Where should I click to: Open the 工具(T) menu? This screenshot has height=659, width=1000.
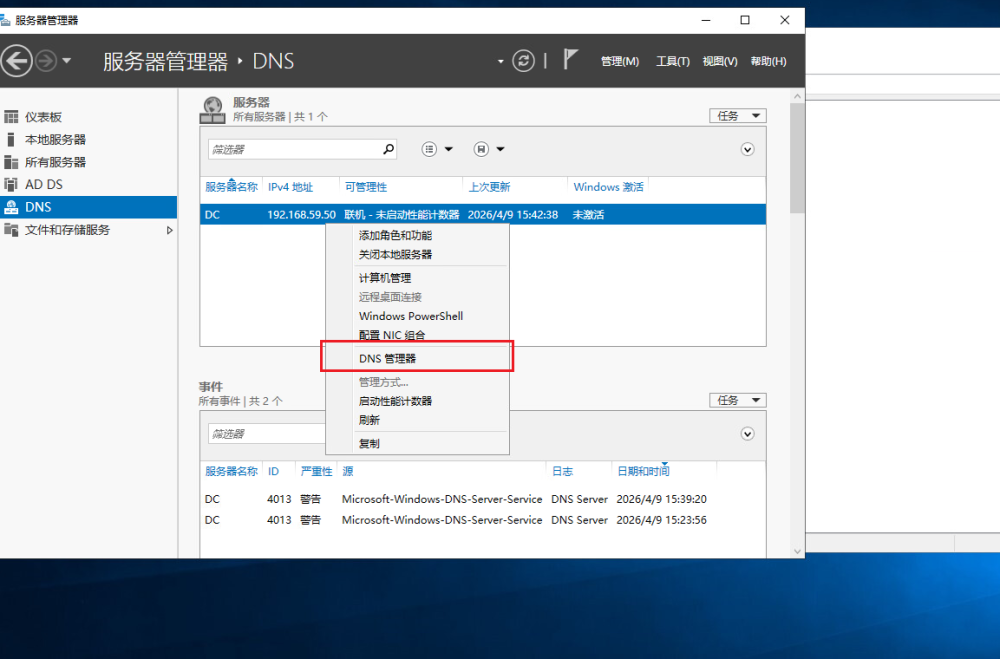[672, 61]
